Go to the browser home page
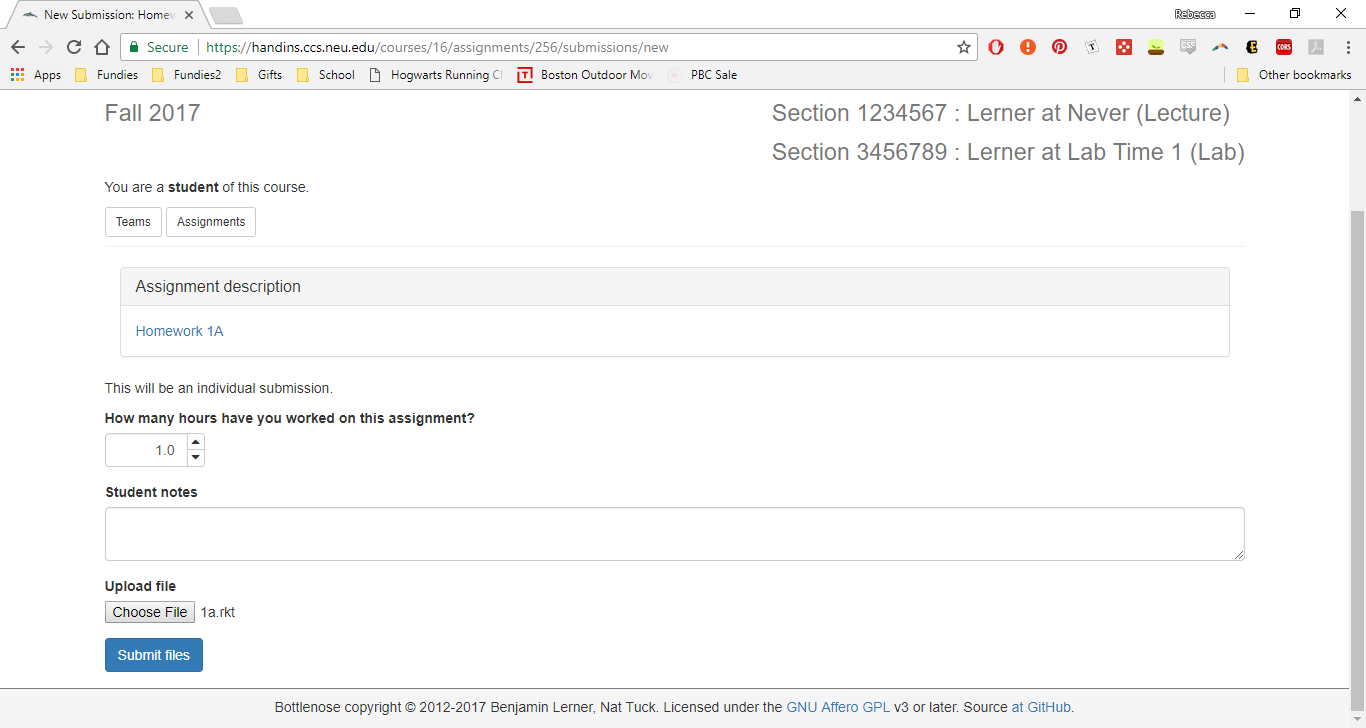 102,47
